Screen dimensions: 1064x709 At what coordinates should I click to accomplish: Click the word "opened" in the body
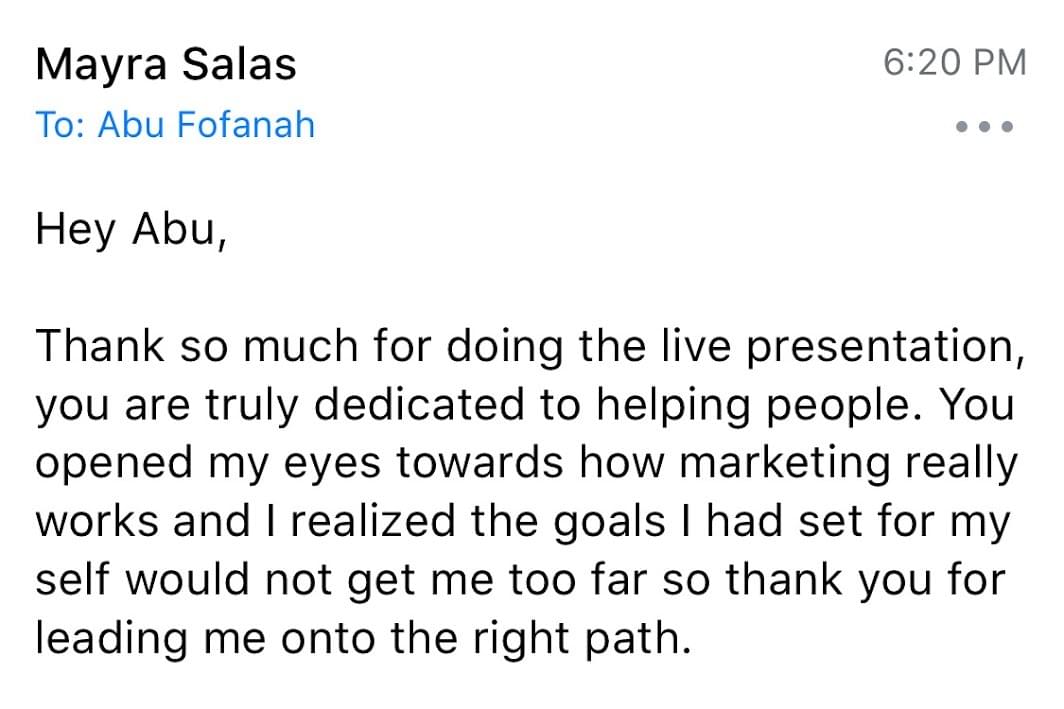click(x=114, y=465)
